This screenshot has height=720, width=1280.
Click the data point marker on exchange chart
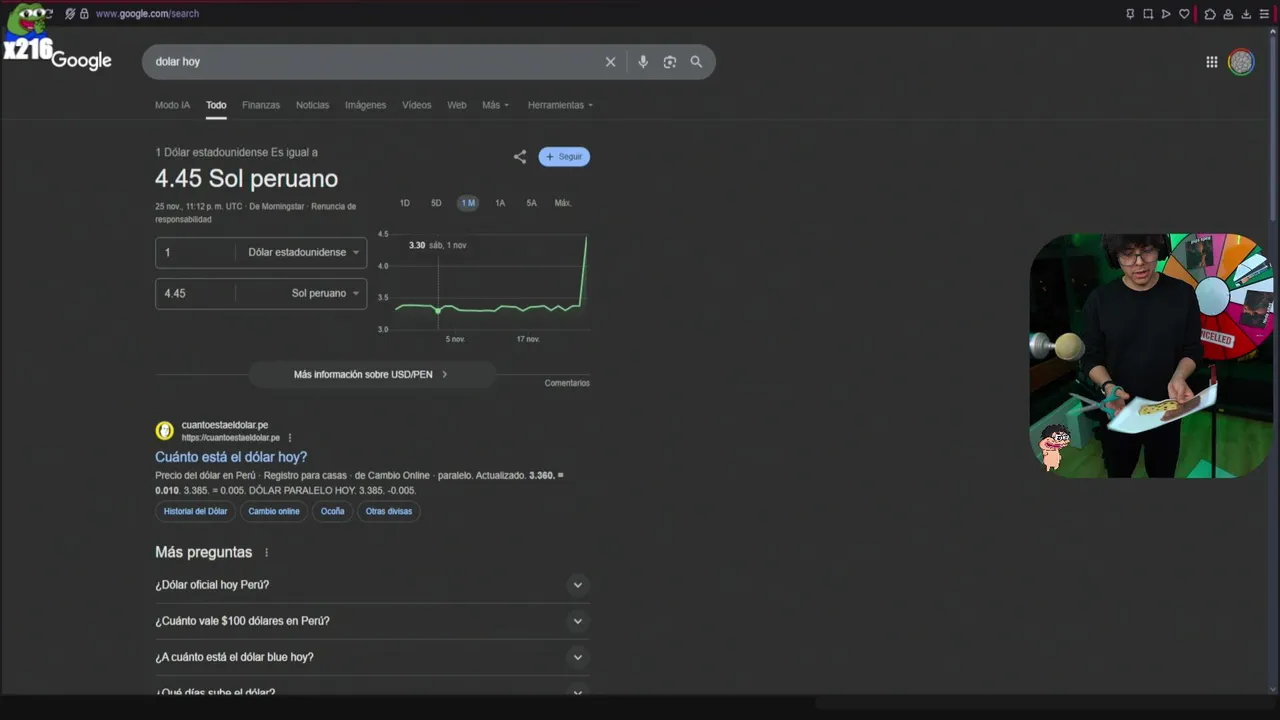438,311
